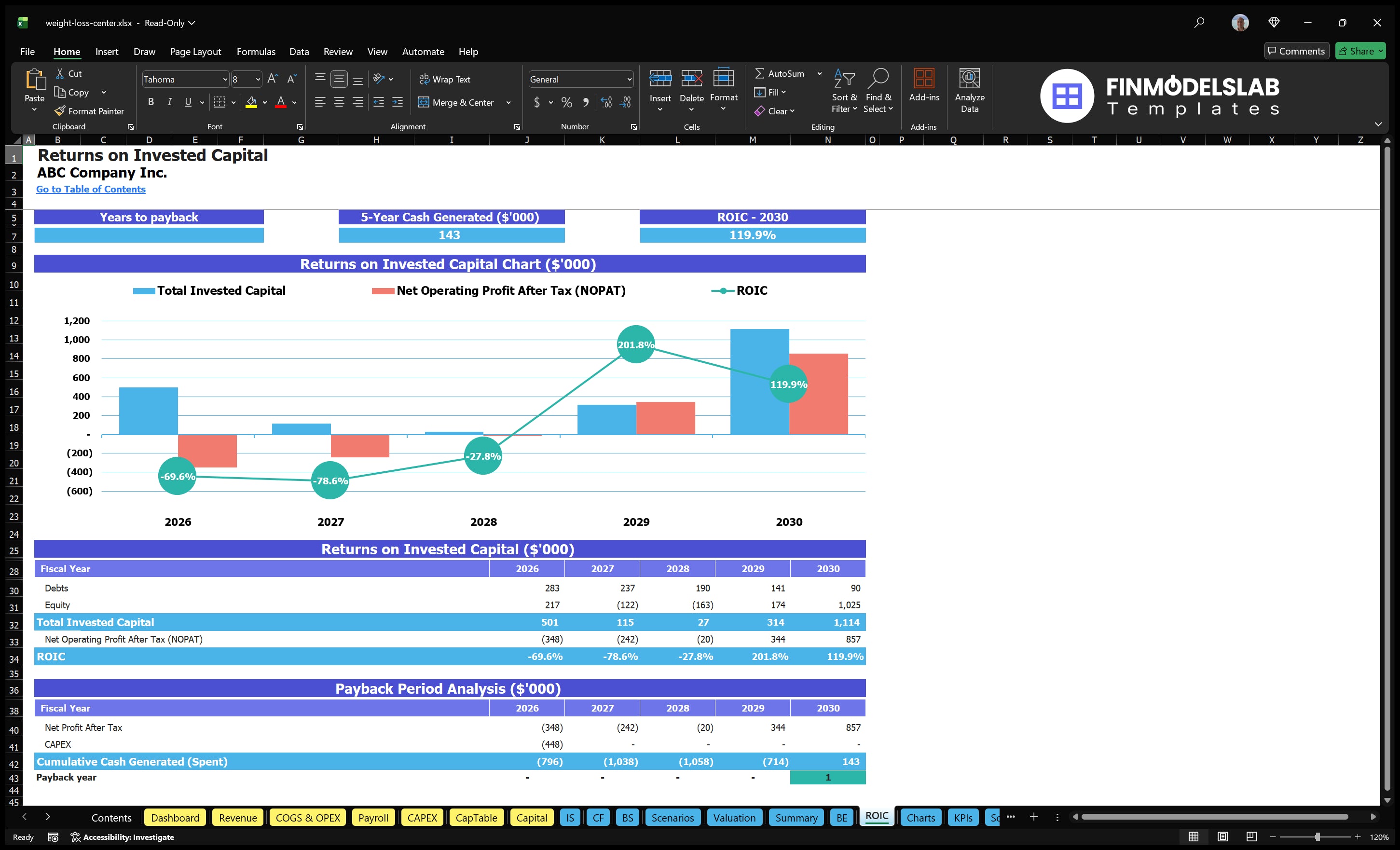This screenshot has height=850, width=1400.
Task: Click the Share button
Action: pos(1359,51)
